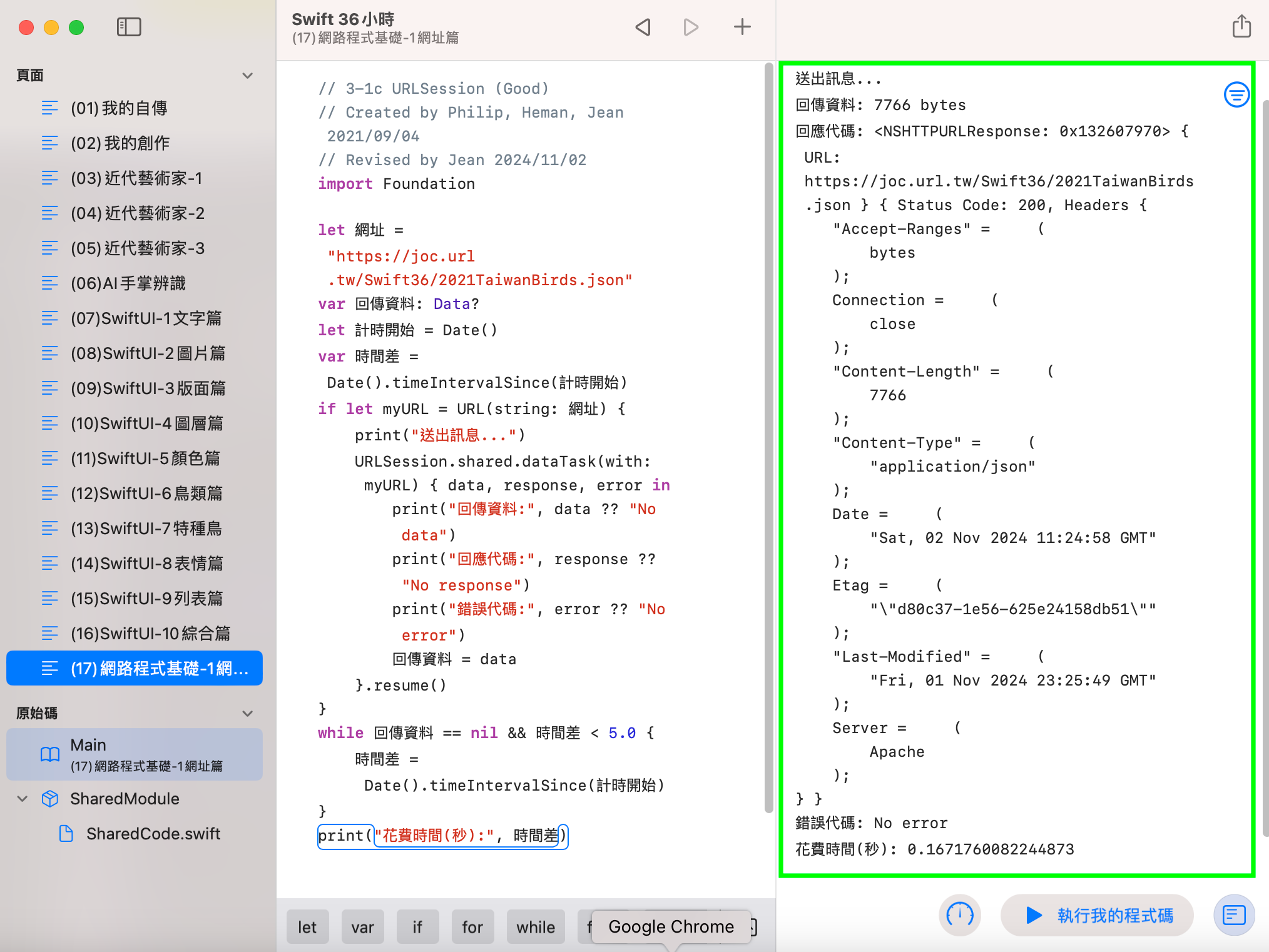The height and width of the screenshot is (952, 1269).
Task: Toggle the console output panel icon
Action: pyautogui.click(x=1234, y=915)
